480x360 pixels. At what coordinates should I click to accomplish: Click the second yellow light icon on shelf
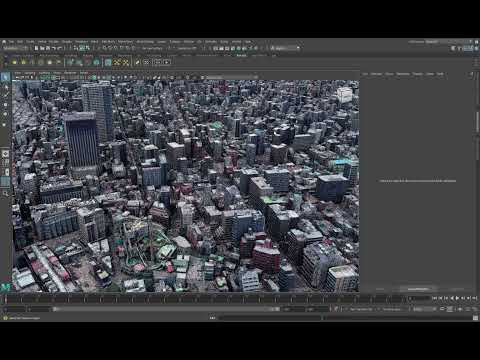tap(23, 62)
